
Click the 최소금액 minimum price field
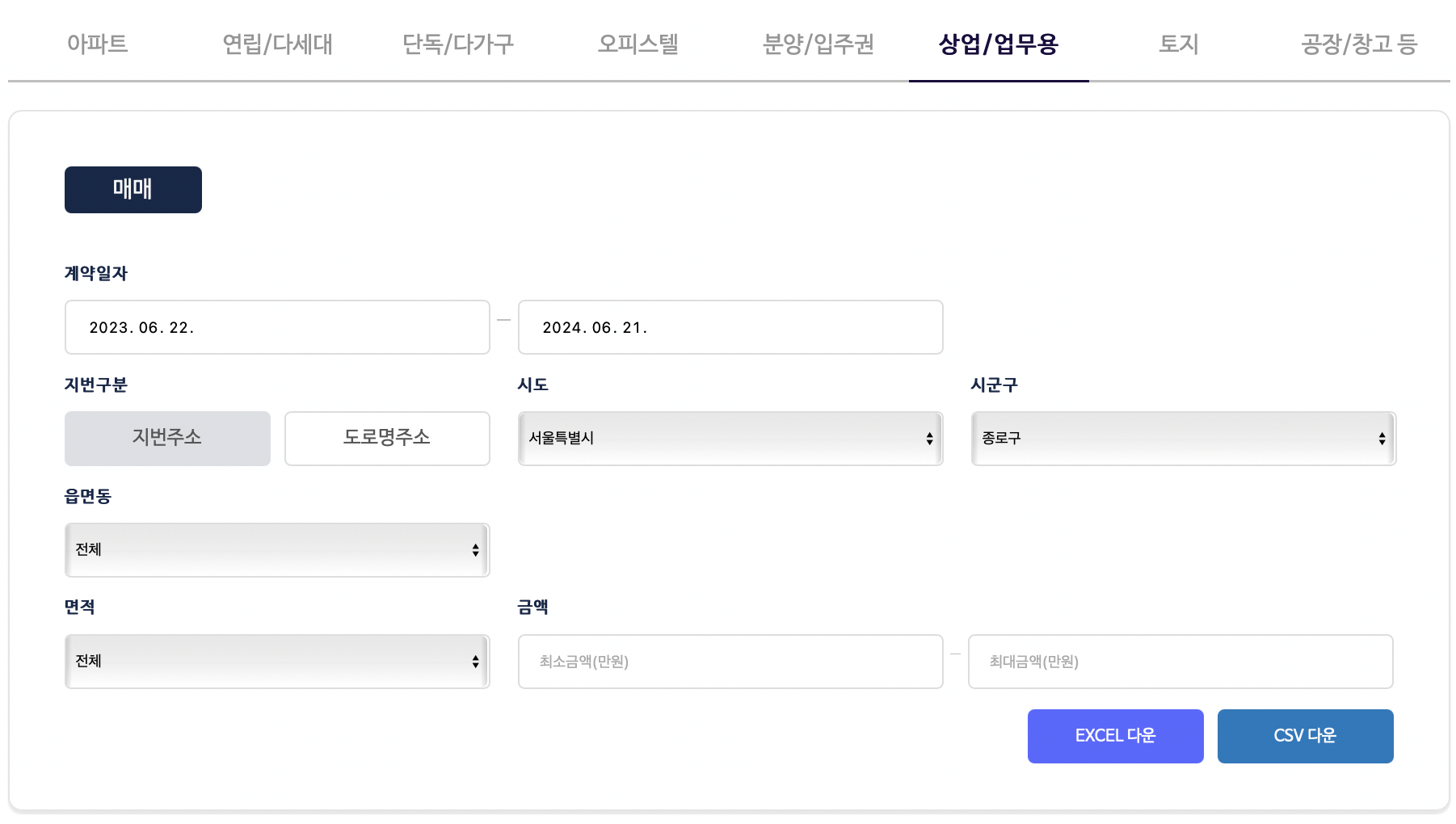729,661
